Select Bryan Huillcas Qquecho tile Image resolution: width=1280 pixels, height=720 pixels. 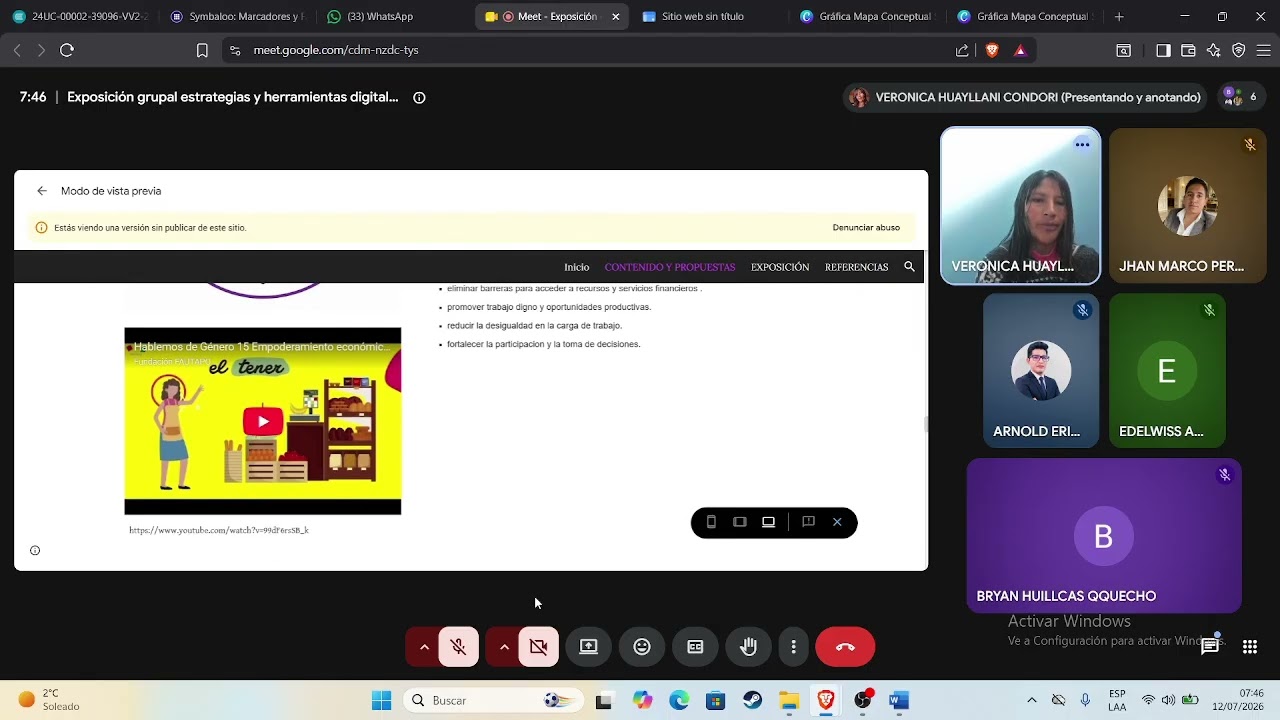click(1104, 535)
